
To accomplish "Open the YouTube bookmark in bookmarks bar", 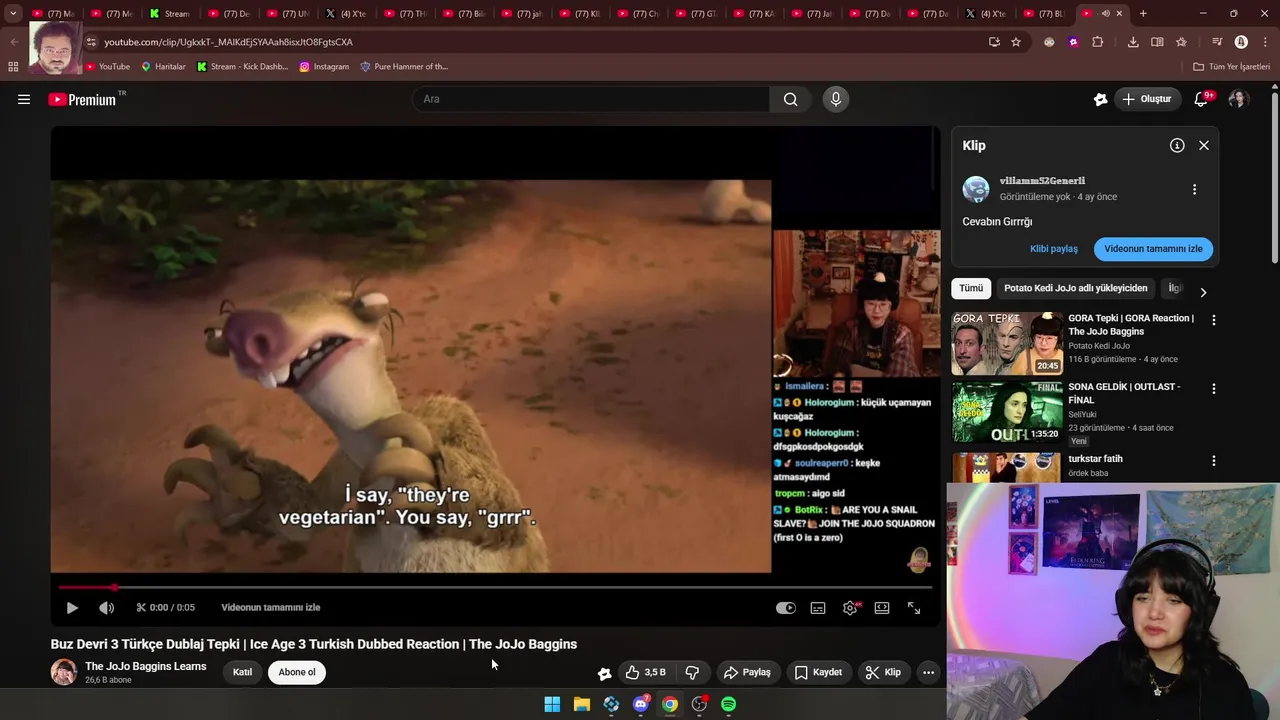I will (107, 67).
